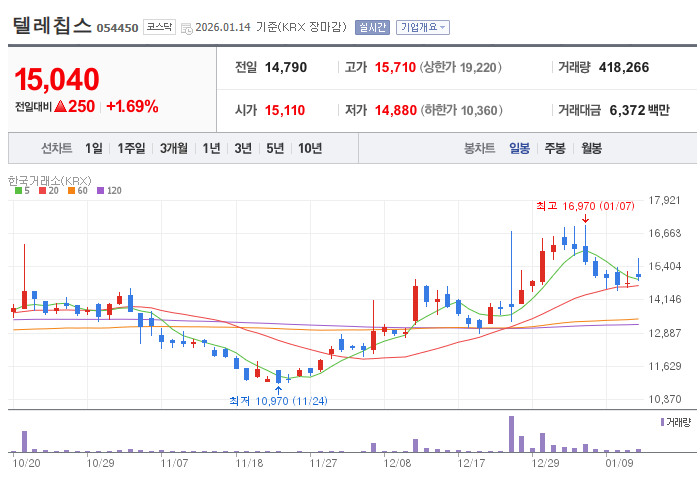Select the 1일 line chart tab
Screen dimensions: 697x478
(x=94, y=148)
